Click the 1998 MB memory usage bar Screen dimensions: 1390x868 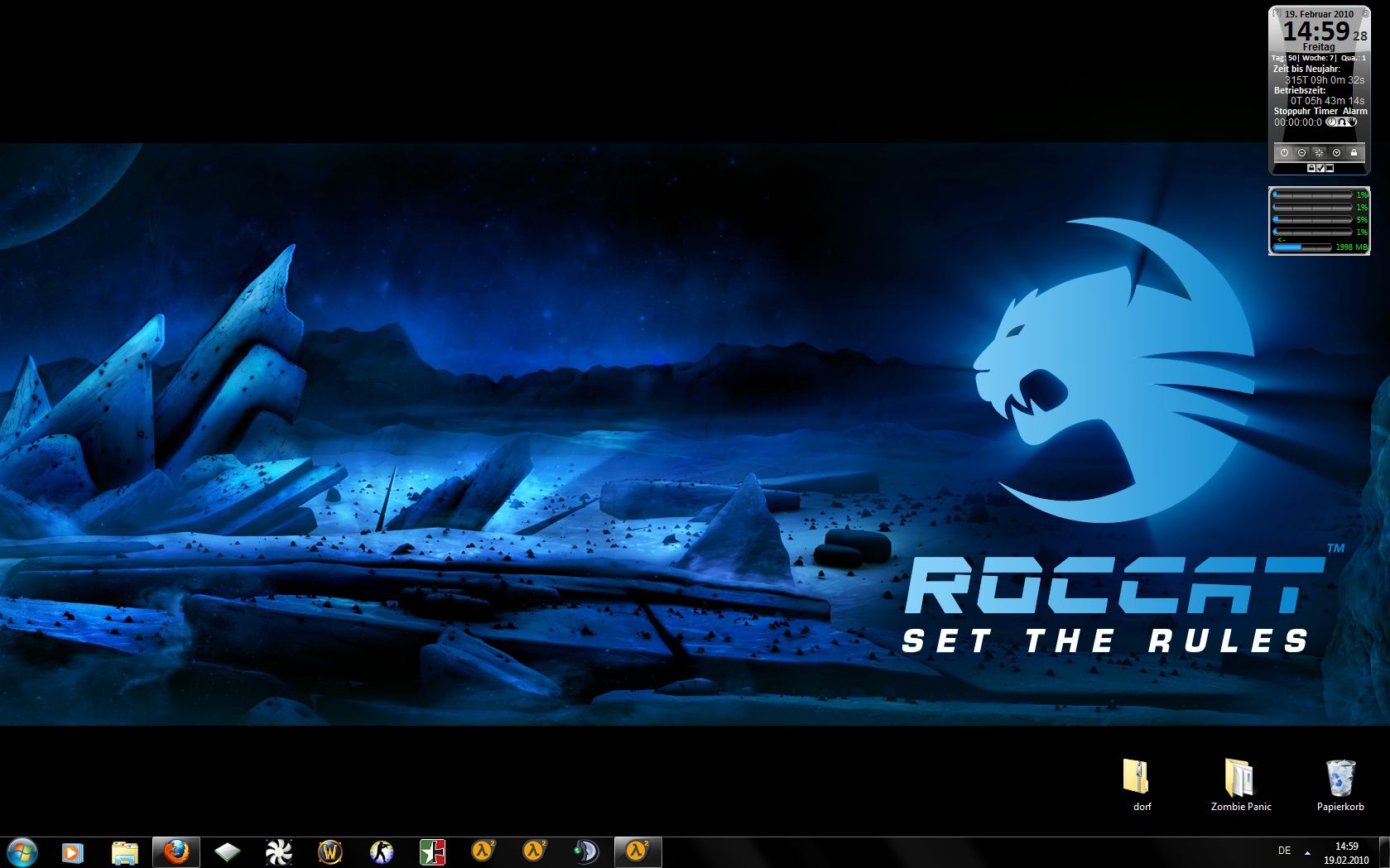coord(1303,247)
